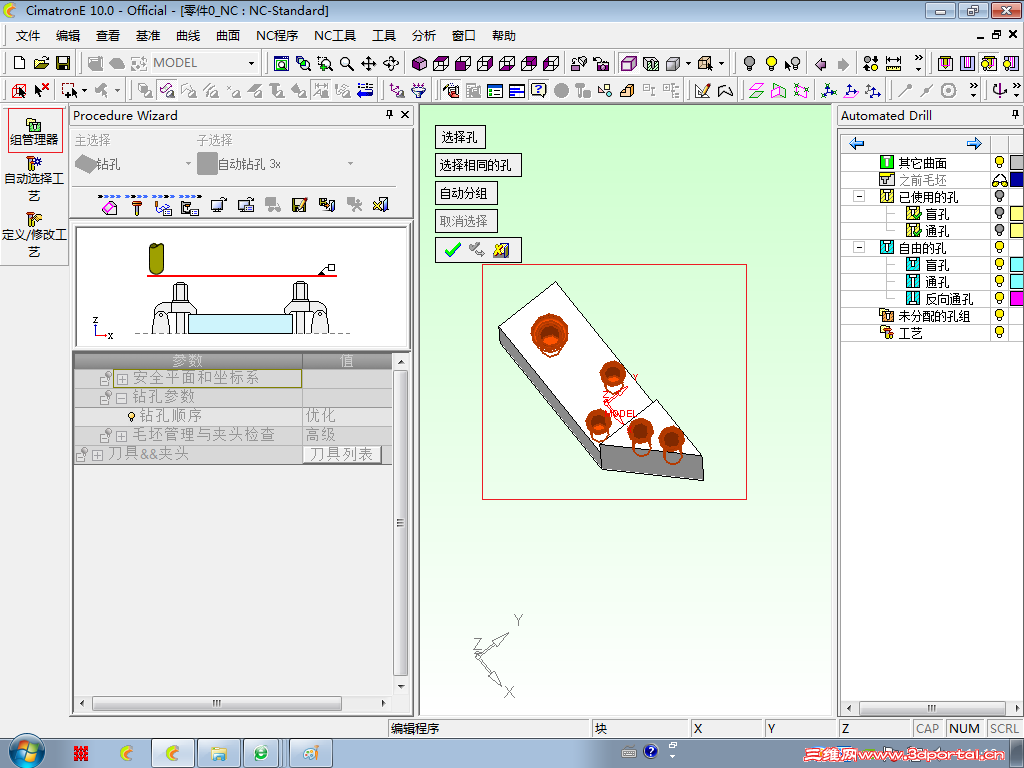This screenshot has width=1024, height=768.
Task: Click the New file icon
Action: point(19,63)
